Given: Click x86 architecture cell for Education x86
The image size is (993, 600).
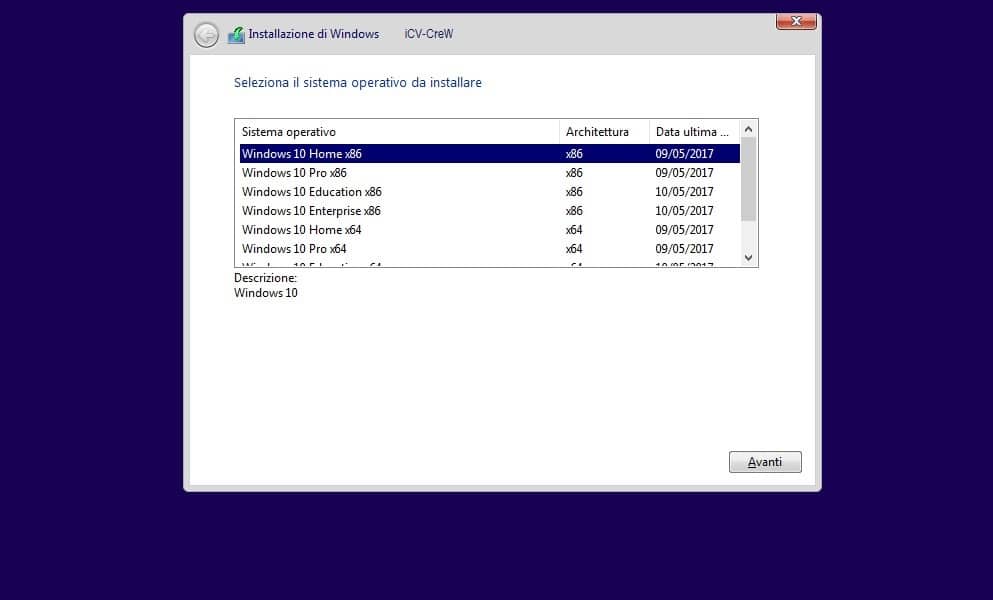Looking at the screenshot, I should [574, 192].
